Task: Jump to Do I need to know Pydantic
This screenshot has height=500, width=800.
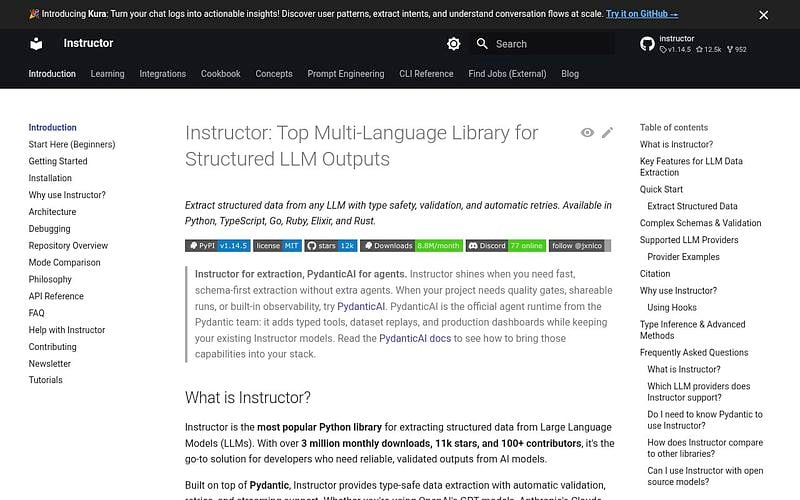Action: click(x=705, y=420)
